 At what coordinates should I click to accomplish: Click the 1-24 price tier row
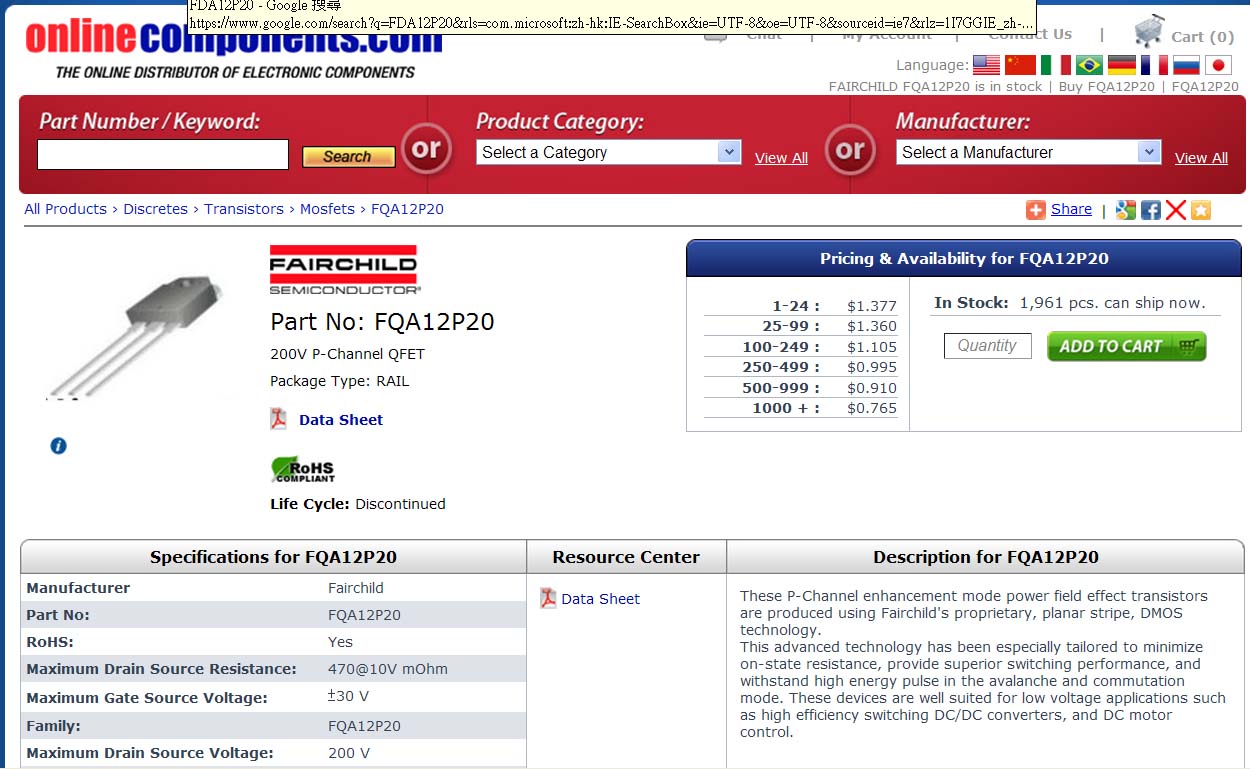[x=800, y=306]
